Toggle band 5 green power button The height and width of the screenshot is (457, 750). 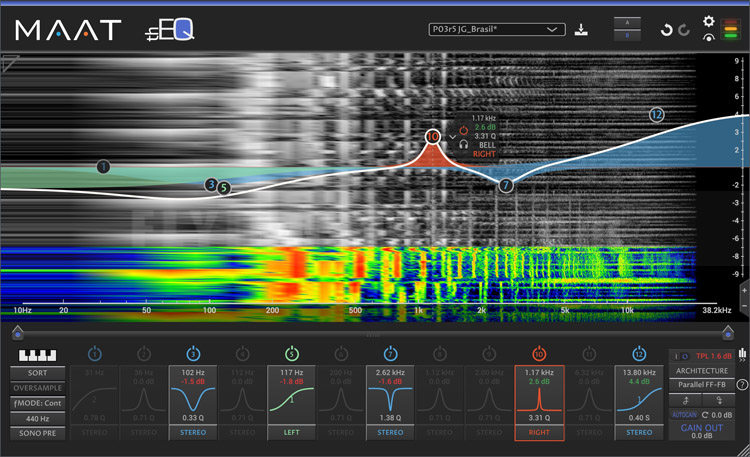click(292, 354)
